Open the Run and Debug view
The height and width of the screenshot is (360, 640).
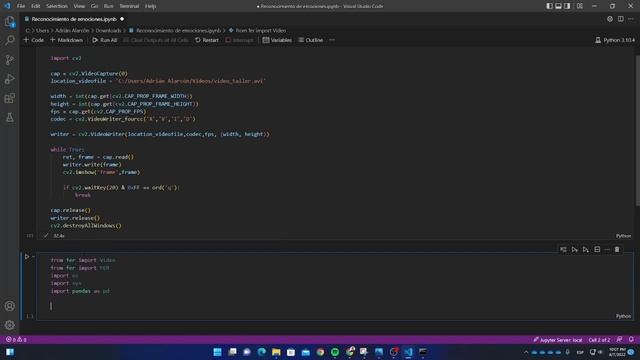coord(9,79)
